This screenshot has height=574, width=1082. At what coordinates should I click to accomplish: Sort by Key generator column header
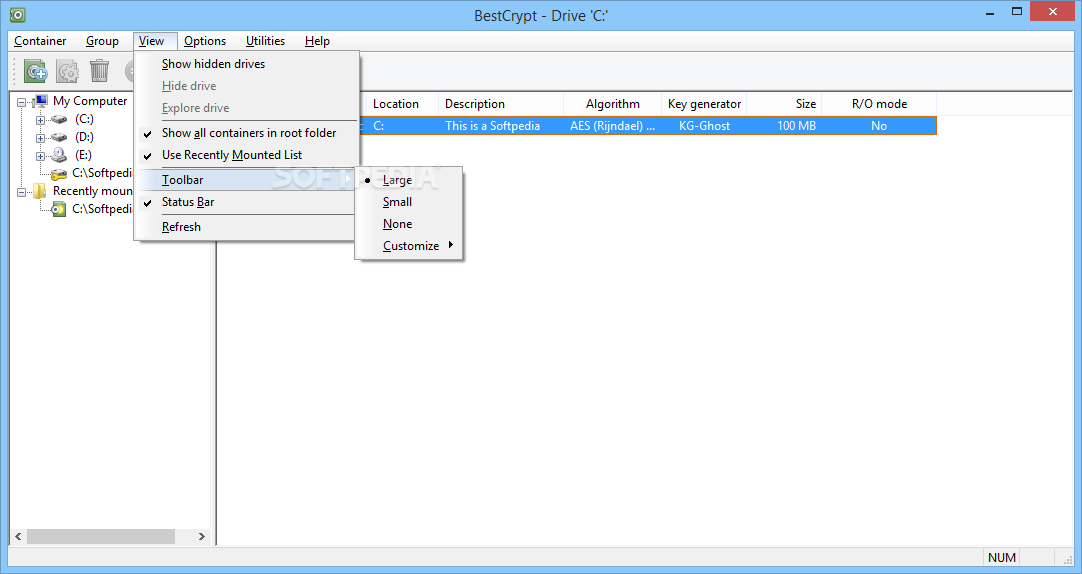point(705,104)
